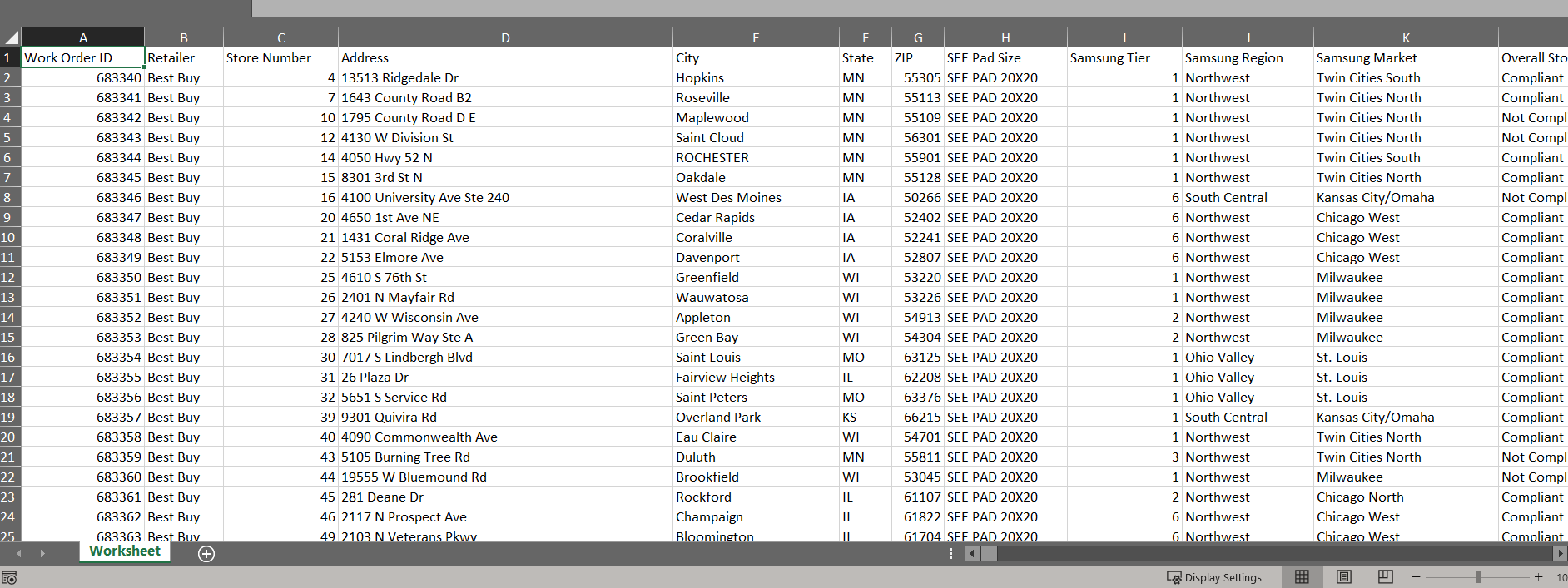Click the 'Samsung Tier' header cell
Viewport: 1568px width, 588px height.
pos(1124,57)
